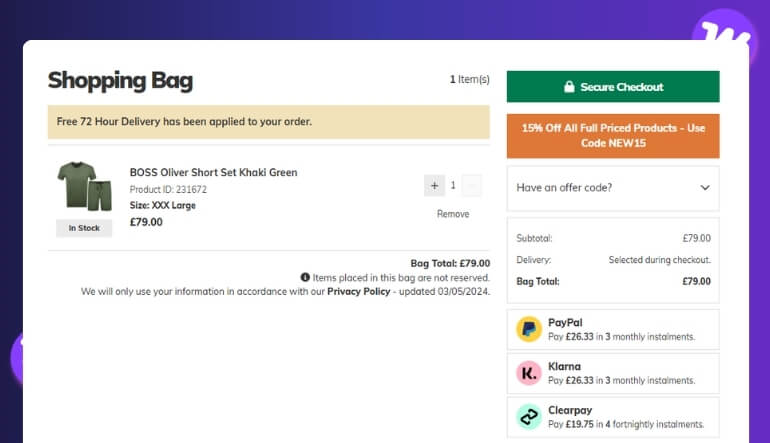Decrease quantity with the minus button

471,185
